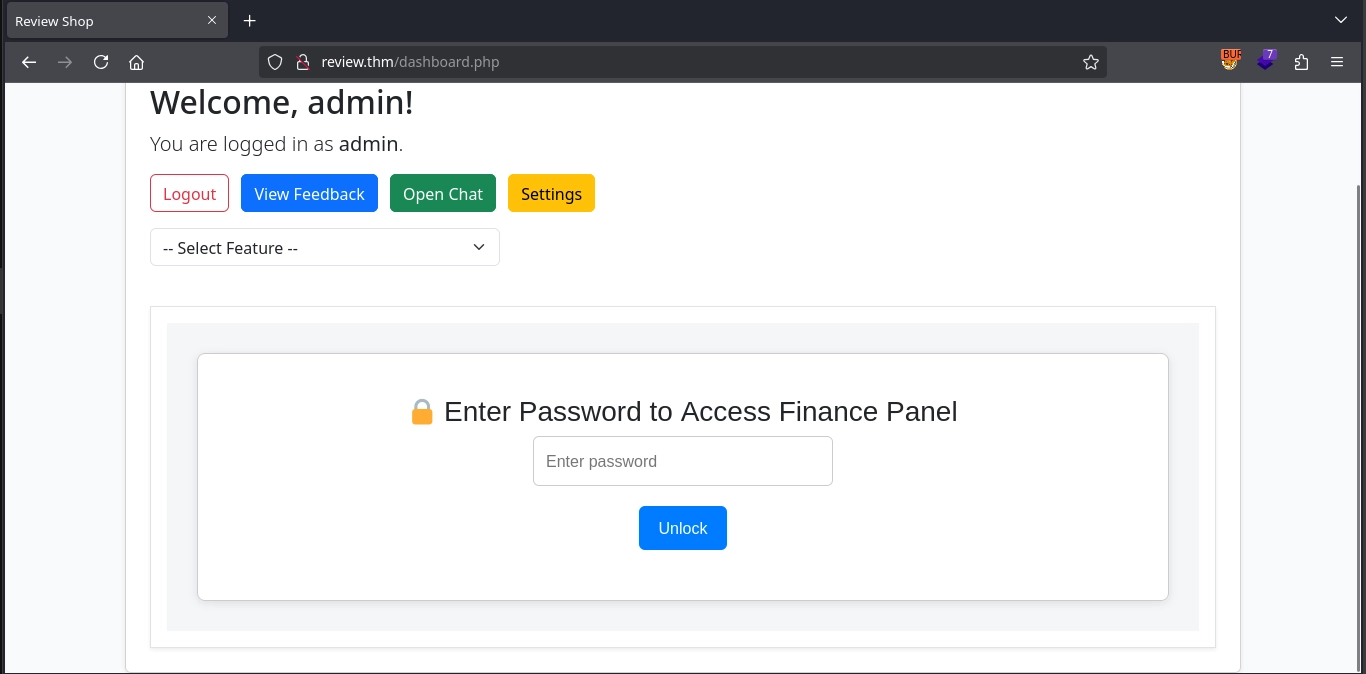Viewport: 1366px width, 674px height.
Task: Click the green Open Chat button
Action: tap(443, 194)
